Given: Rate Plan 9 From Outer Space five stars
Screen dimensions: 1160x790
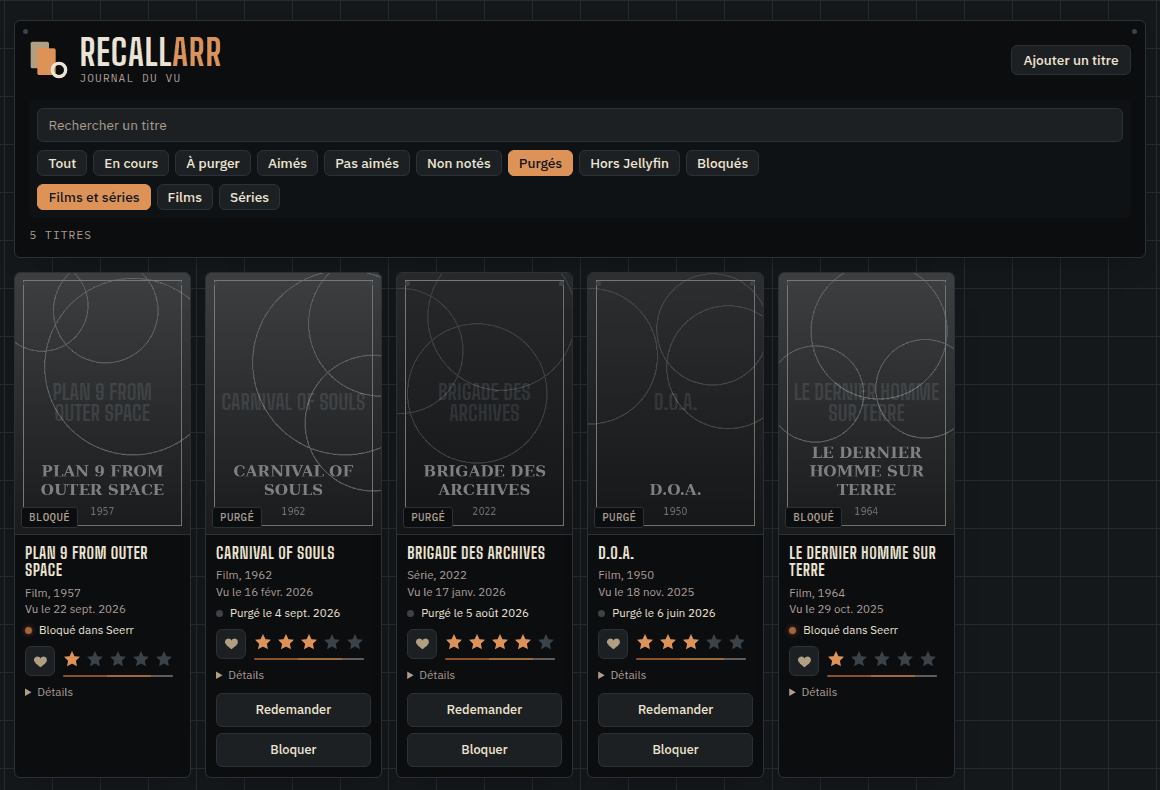Looking at the screenshot, I should point(164,659).
